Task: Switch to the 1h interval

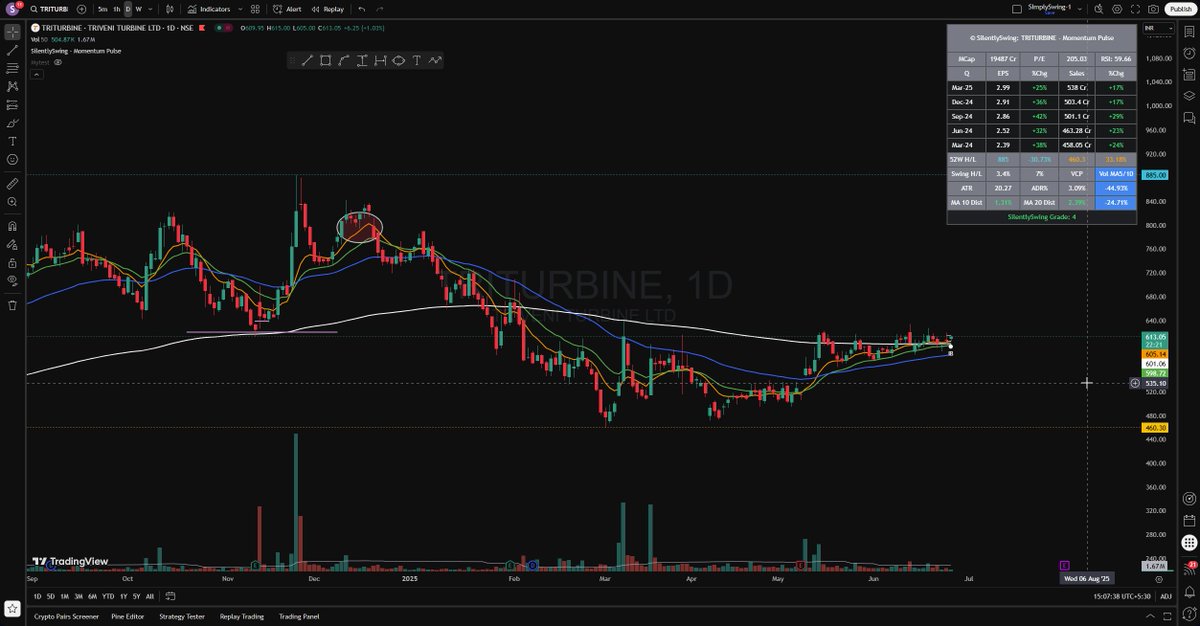Action: point(116,9)
